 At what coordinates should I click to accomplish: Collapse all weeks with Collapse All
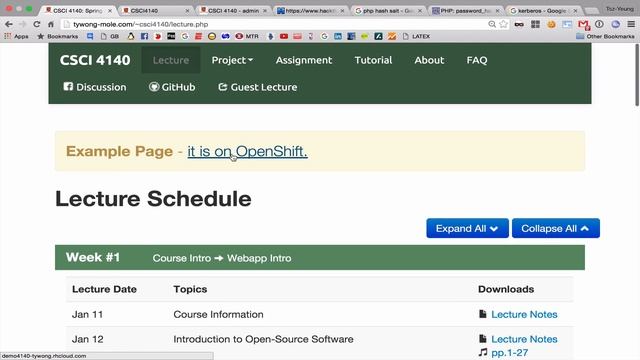point(556,228)
